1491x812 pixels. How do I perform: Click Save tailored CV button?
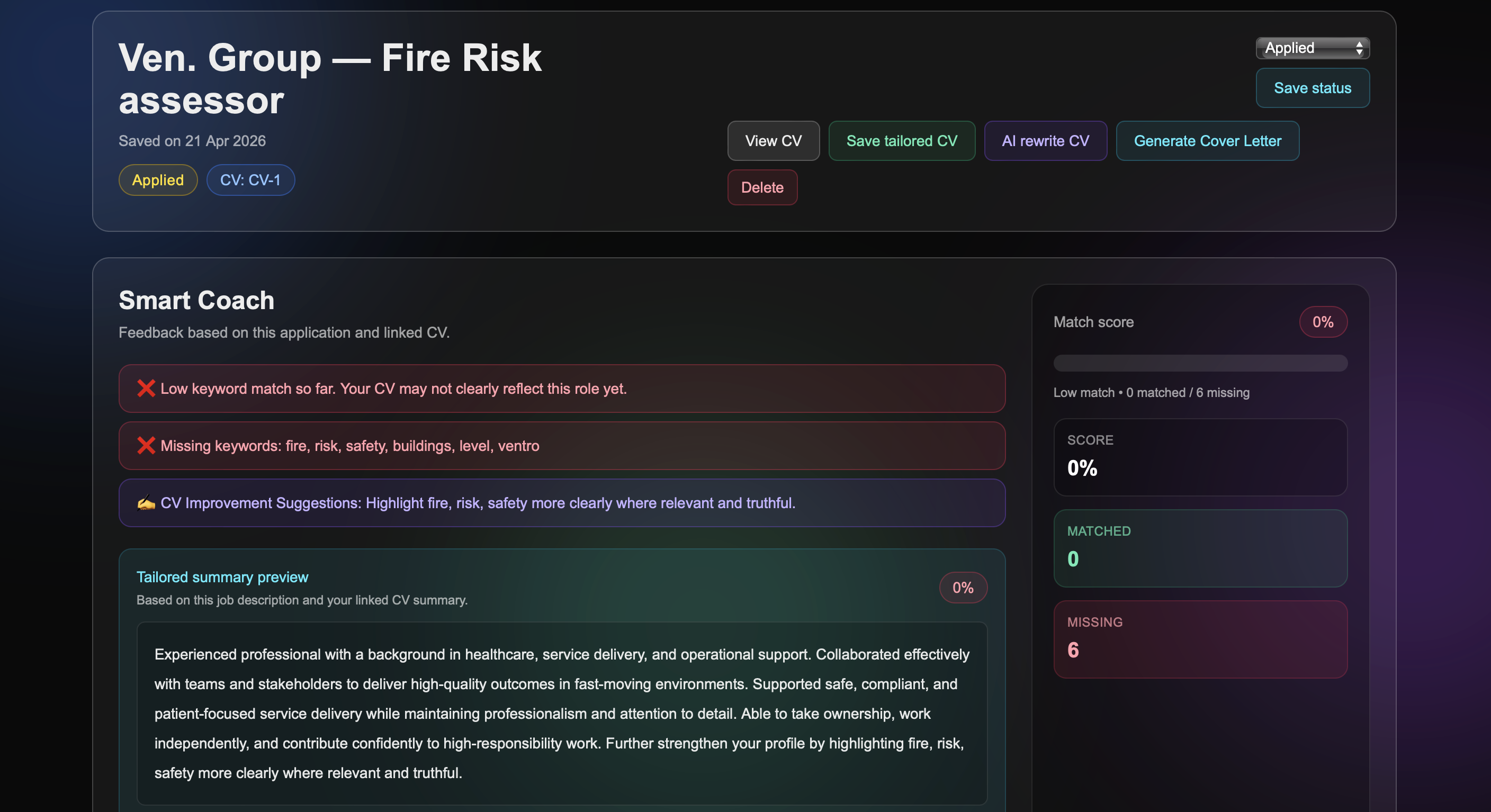tap(902, 141)
